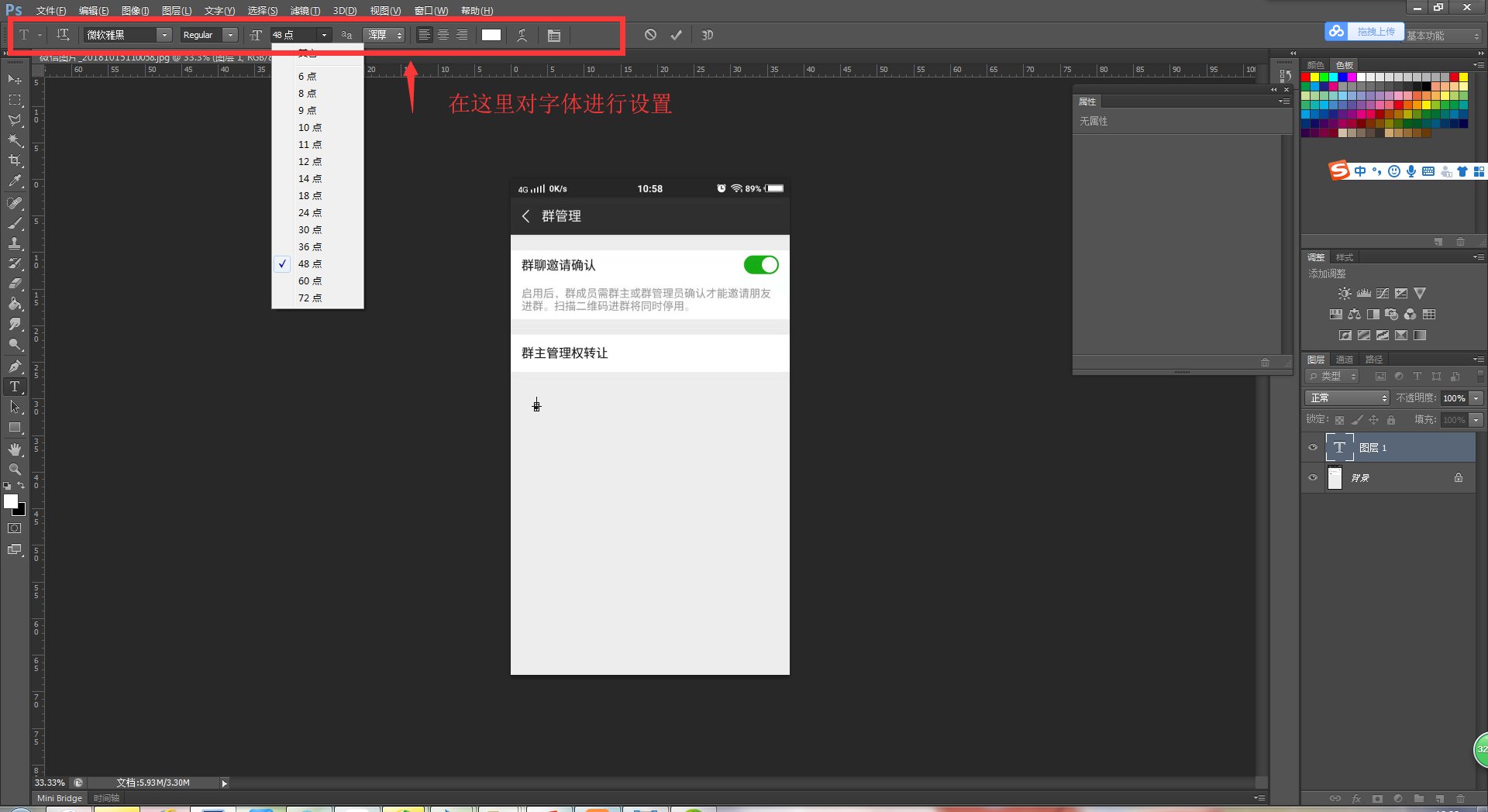Open the font family dropdown

point(164,35)
